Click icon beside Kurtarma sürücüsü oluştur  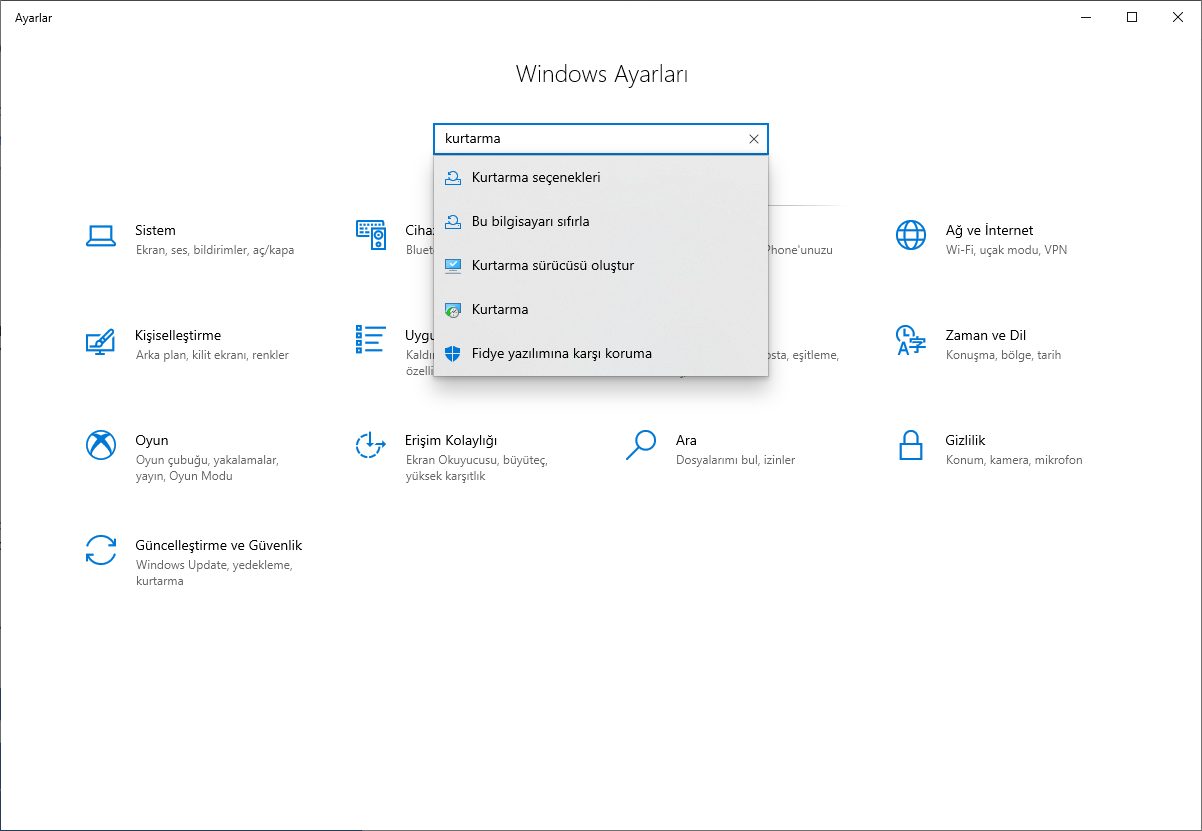(x=453, y=266)
